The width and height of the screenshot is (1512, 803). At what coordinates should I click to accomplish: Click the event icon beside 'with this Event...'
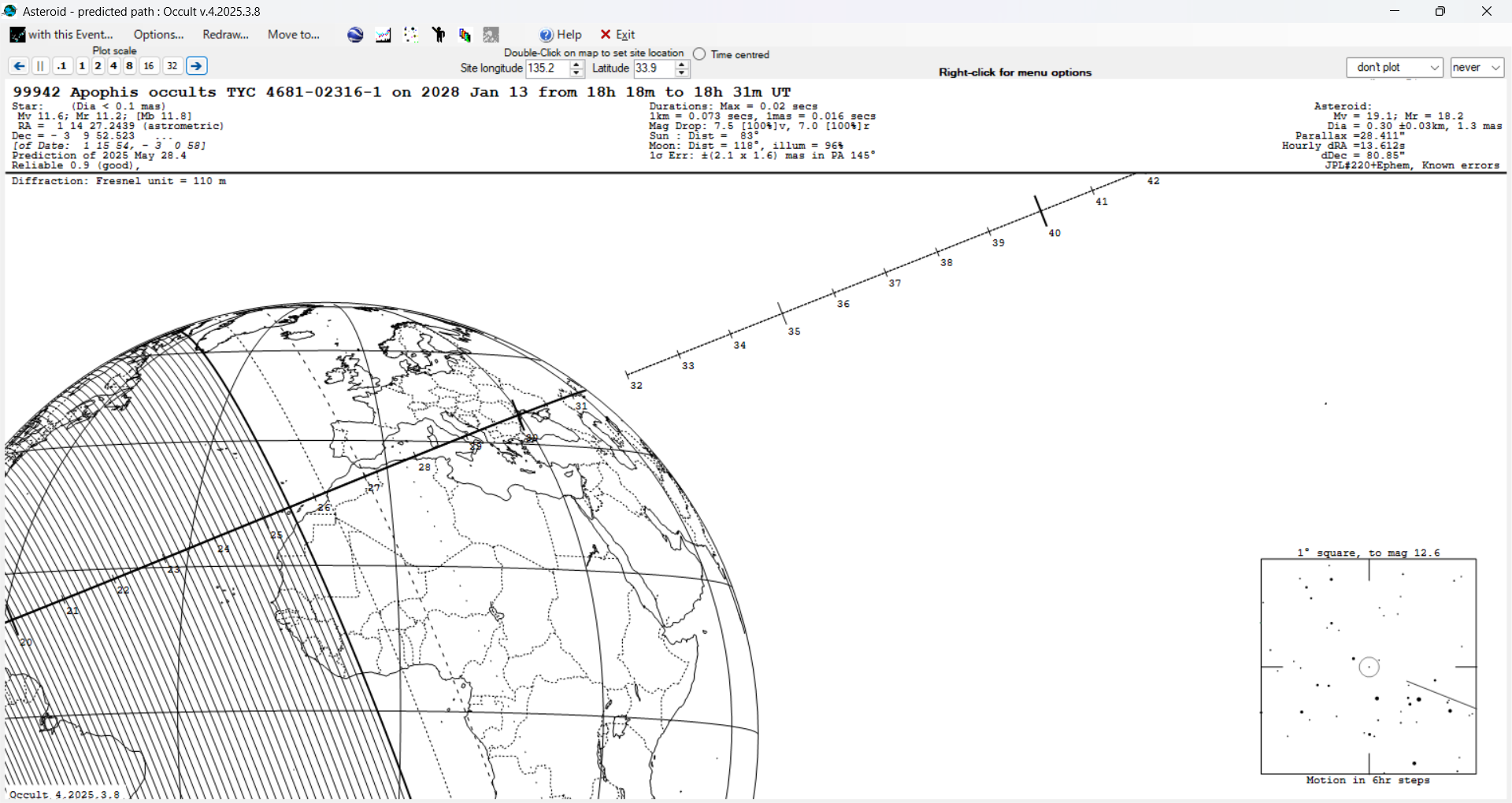(17, 35)
